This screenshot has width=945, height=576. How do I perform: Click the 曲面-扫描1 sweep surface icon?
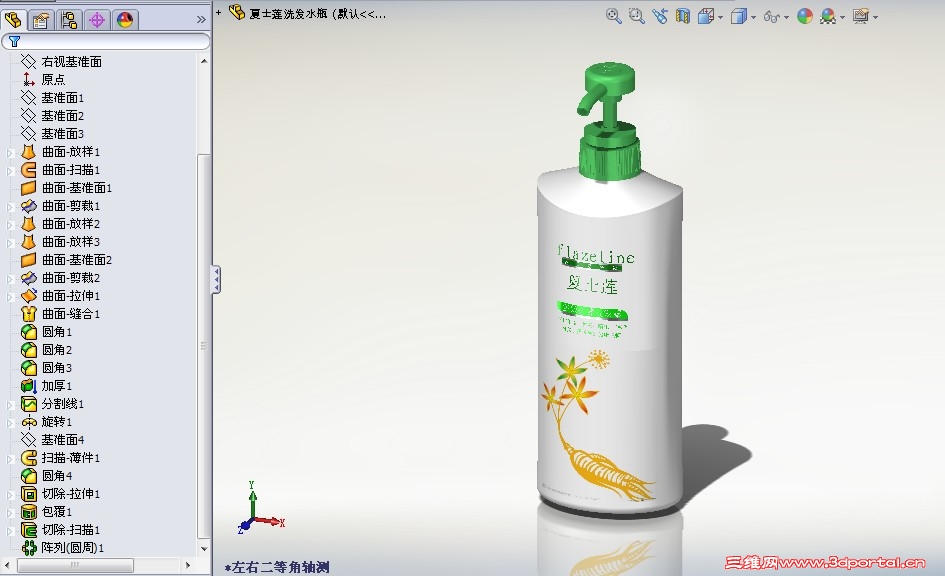pos(28,169)
